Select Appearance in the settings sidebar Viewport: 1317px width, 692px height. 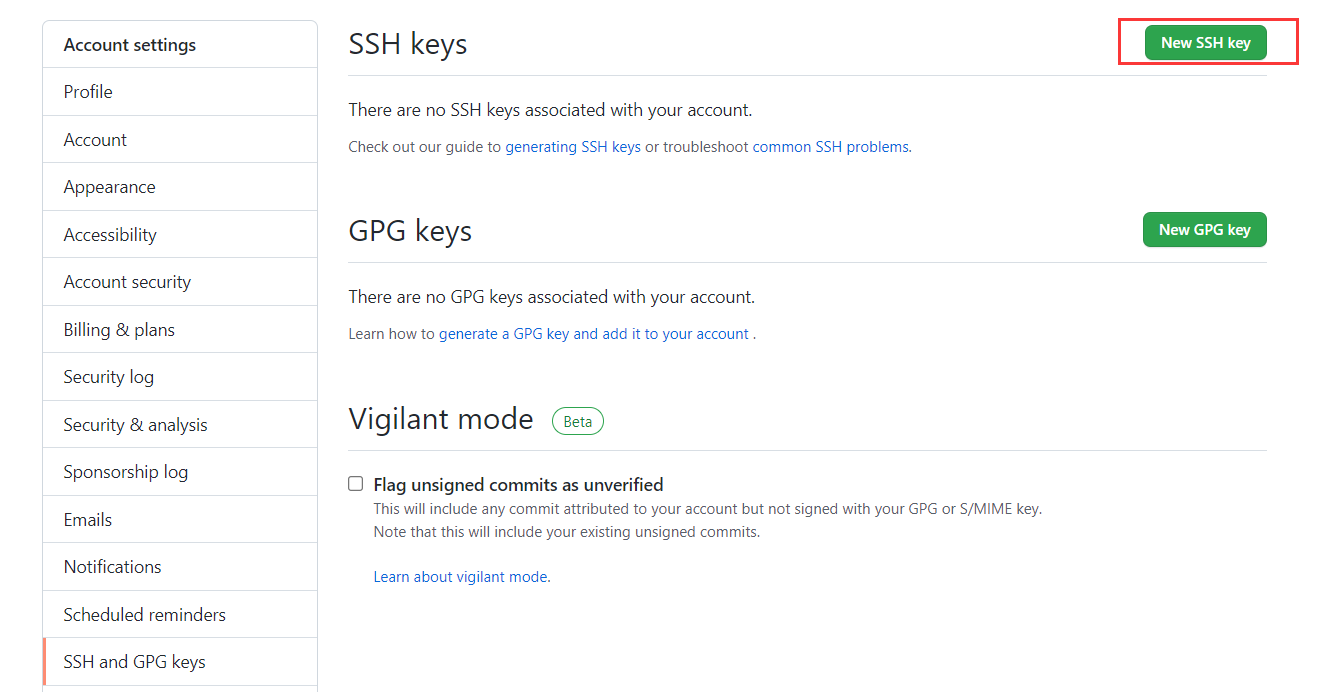[109, 187]
